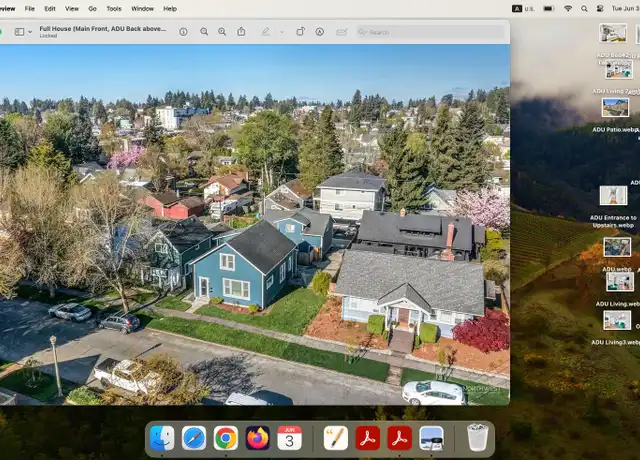Select ADU Entrance to Upstairs.webp thumbnail

[613, 195]
